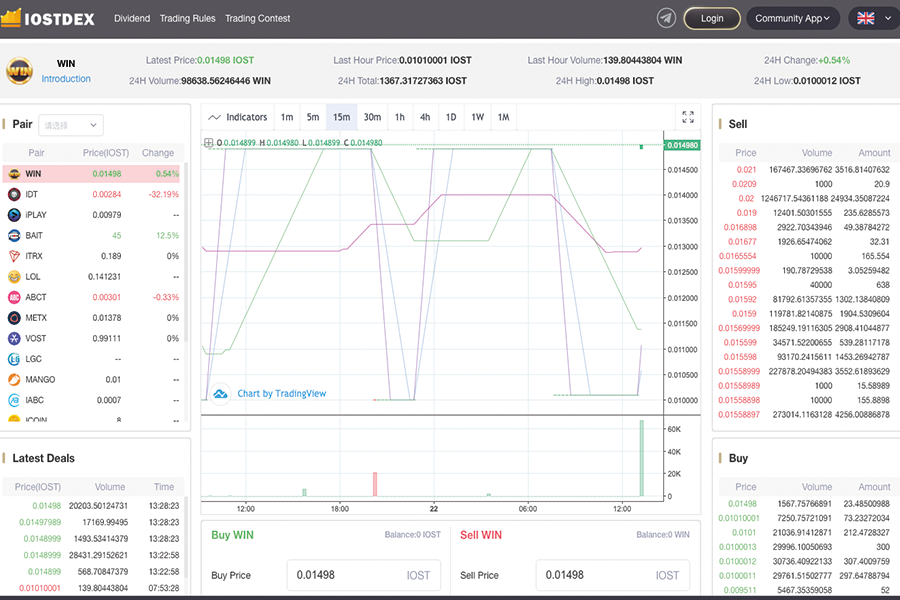Select the ABCT coin icon

(x=14, y=297)
